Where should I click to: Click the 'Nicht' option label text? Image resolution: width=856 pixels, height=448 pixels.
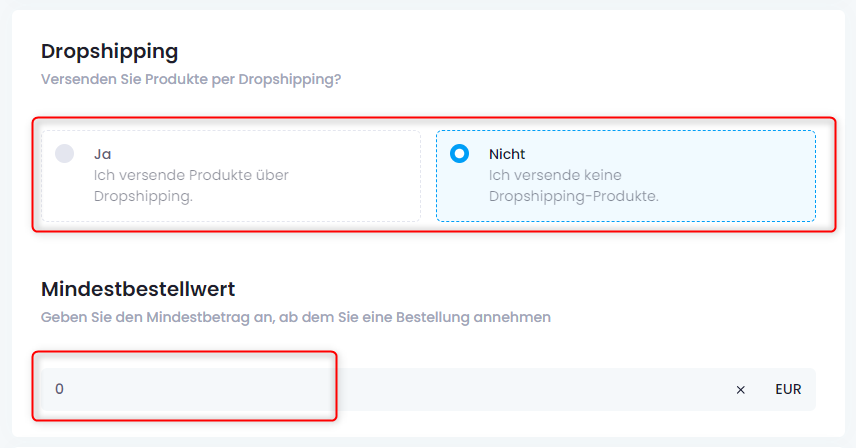507,154
